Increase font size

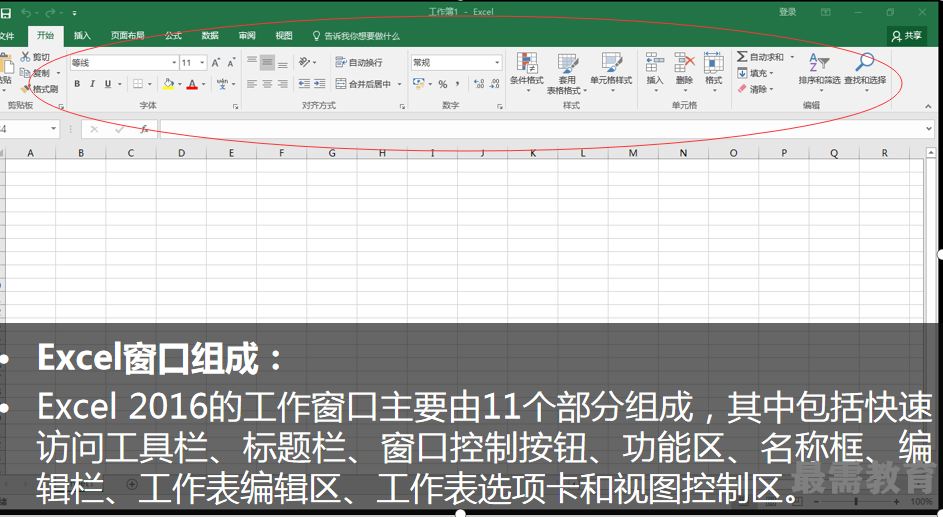coord(215,63)
